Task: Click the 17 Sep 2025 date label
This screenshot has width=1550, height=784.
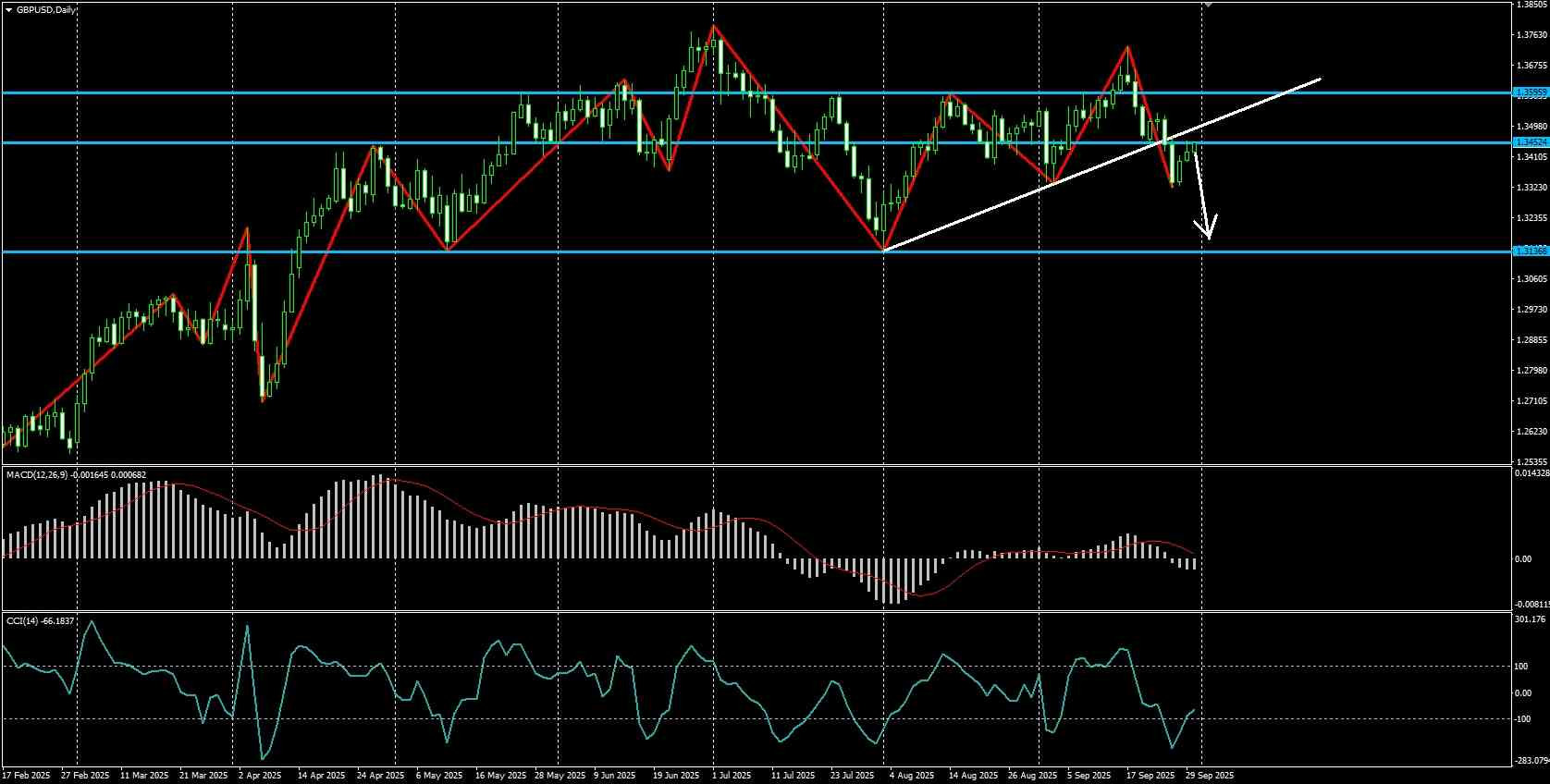Action: tap(1151, 776)
